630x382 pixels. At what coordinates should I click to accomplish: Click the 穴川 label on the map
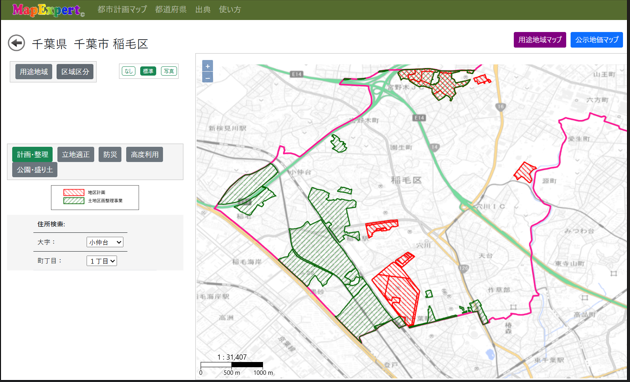[x=423, y=245]
